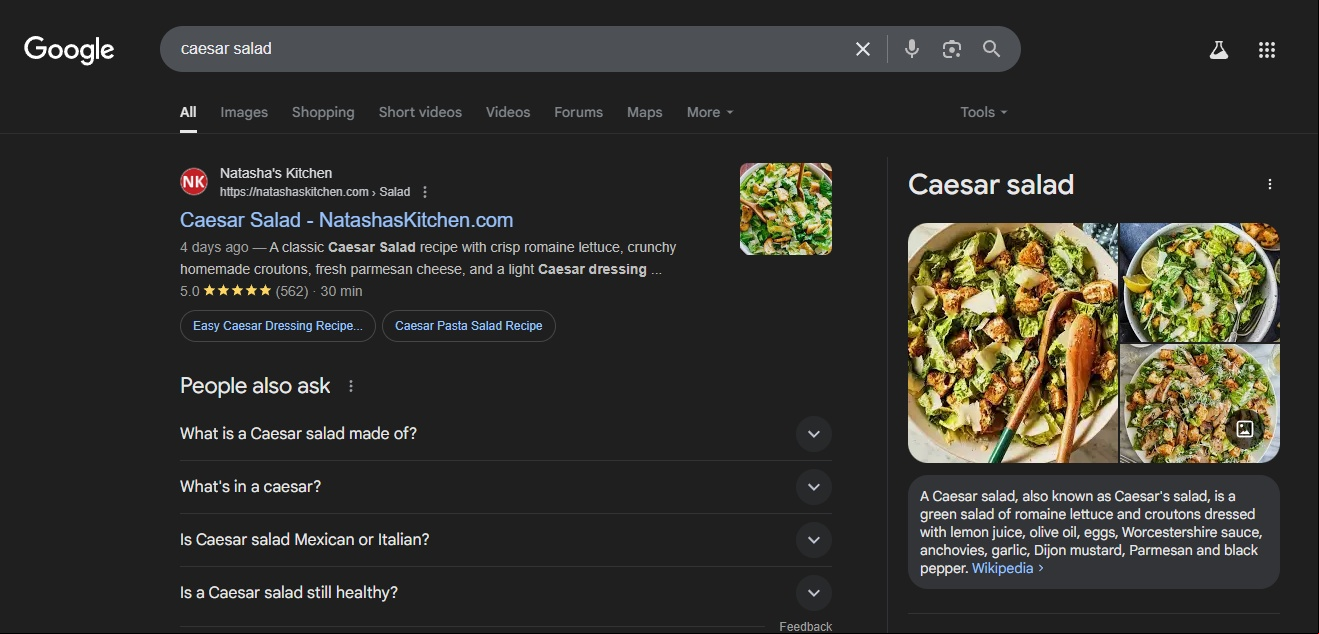Go to the Google logo homepage
1319x634 pixels.
(69, 49)
